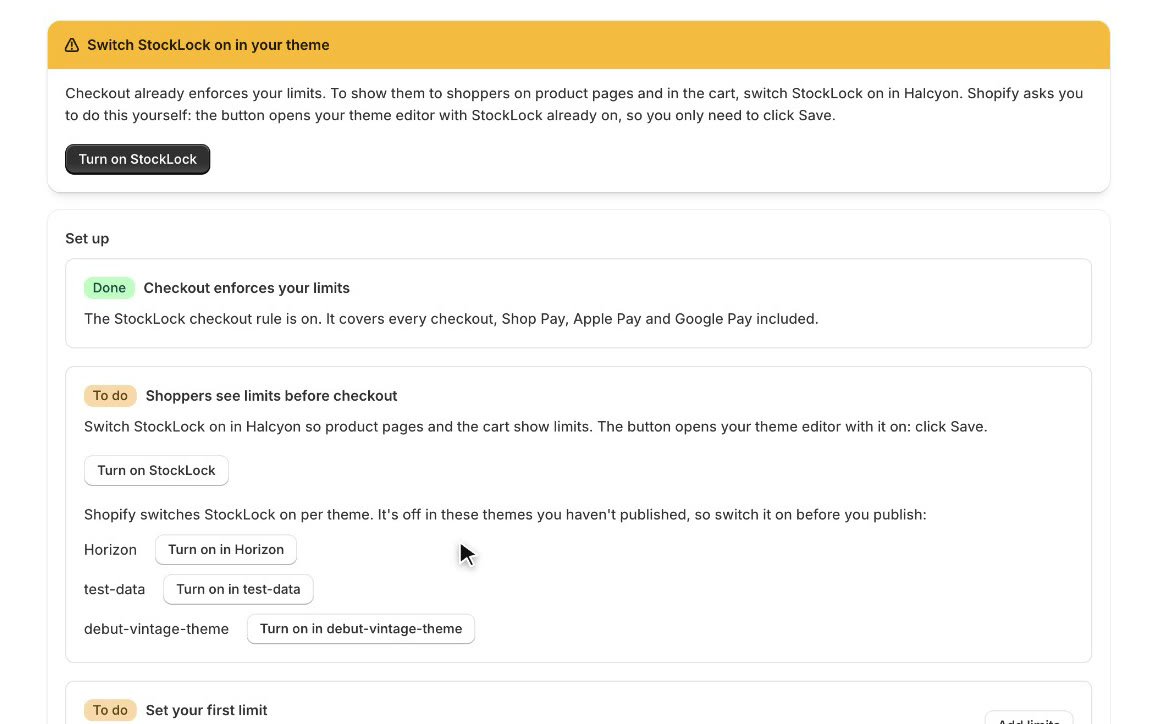Click the warning triangle icon in the banner
Image resolution: width=1160 pixels, height=724 pixels.
[72, 45]
